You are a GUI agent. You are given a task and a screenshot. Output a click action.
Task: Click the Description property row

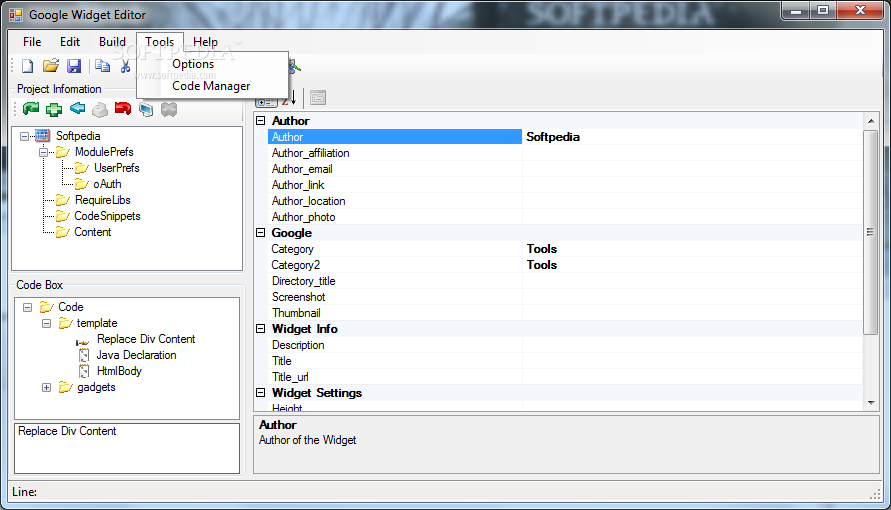565,345
